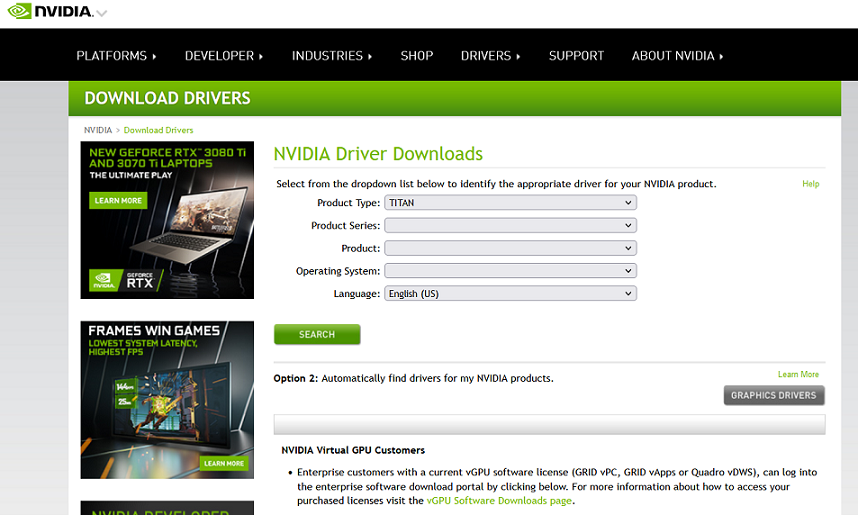Click Learn More on RTX laptops banner
This screenshot has height=515, width=858.
pos(118,201)
